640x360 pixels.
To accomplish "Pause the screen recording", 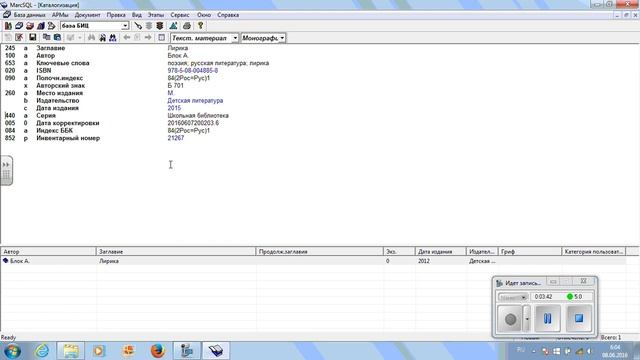I will coord(547,318).
